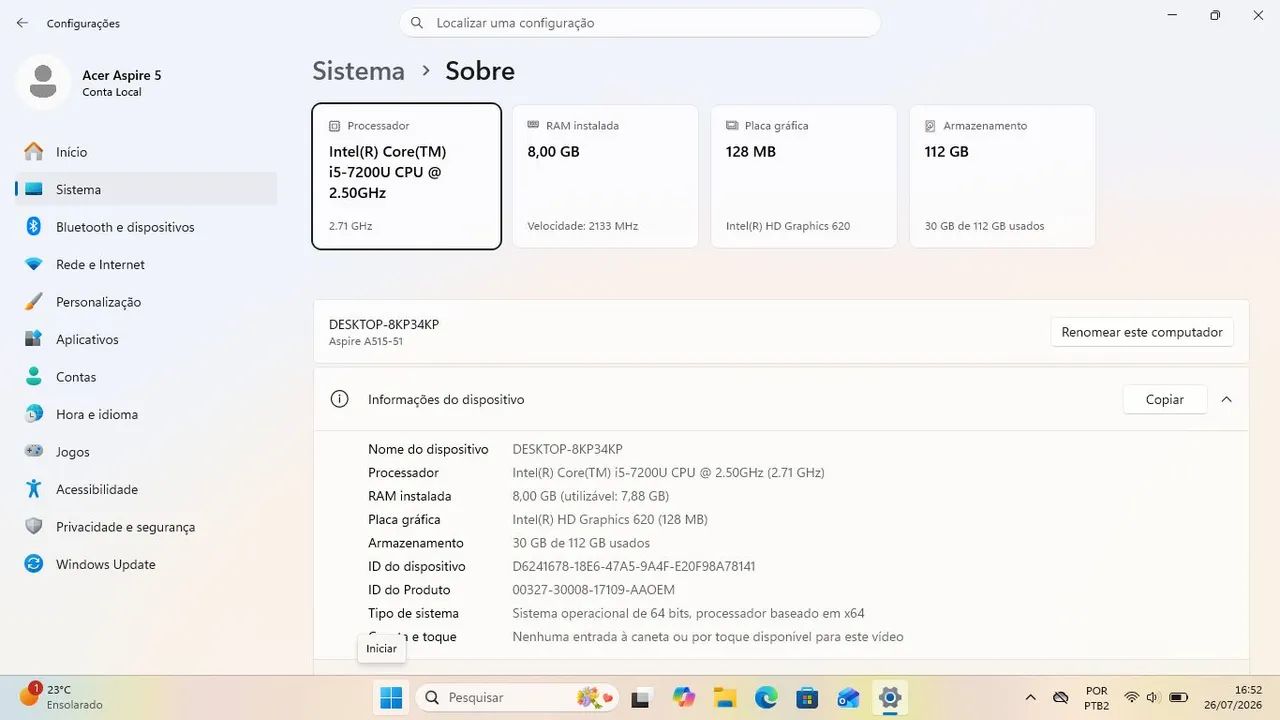Open Jogos settings
Image resolution: width=1280 pixels, height=720 pixels.
point(146,452)
